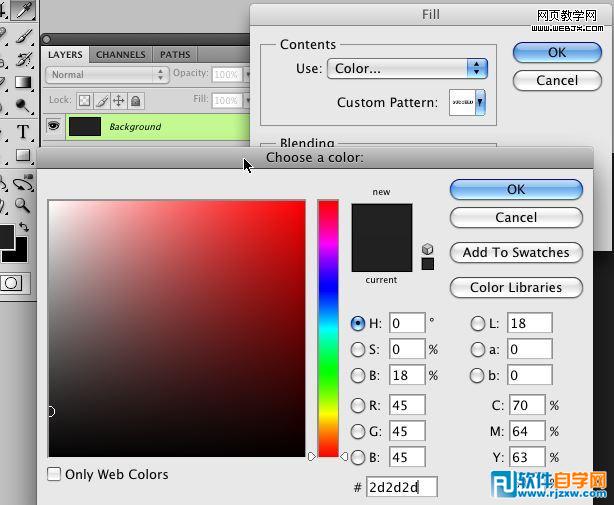Lock layer position in Layers panel
614x505 pixels.
(x=119, y=101)
